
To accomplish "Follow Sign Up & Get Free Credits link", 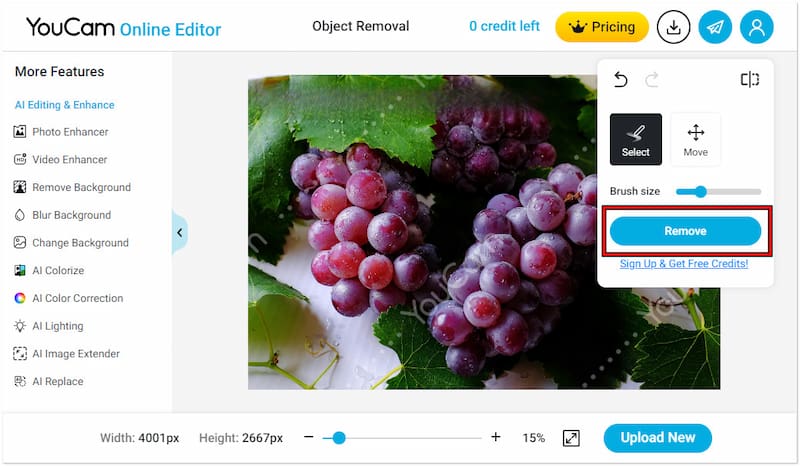I will pyautogui.click(x=684, y=264).
